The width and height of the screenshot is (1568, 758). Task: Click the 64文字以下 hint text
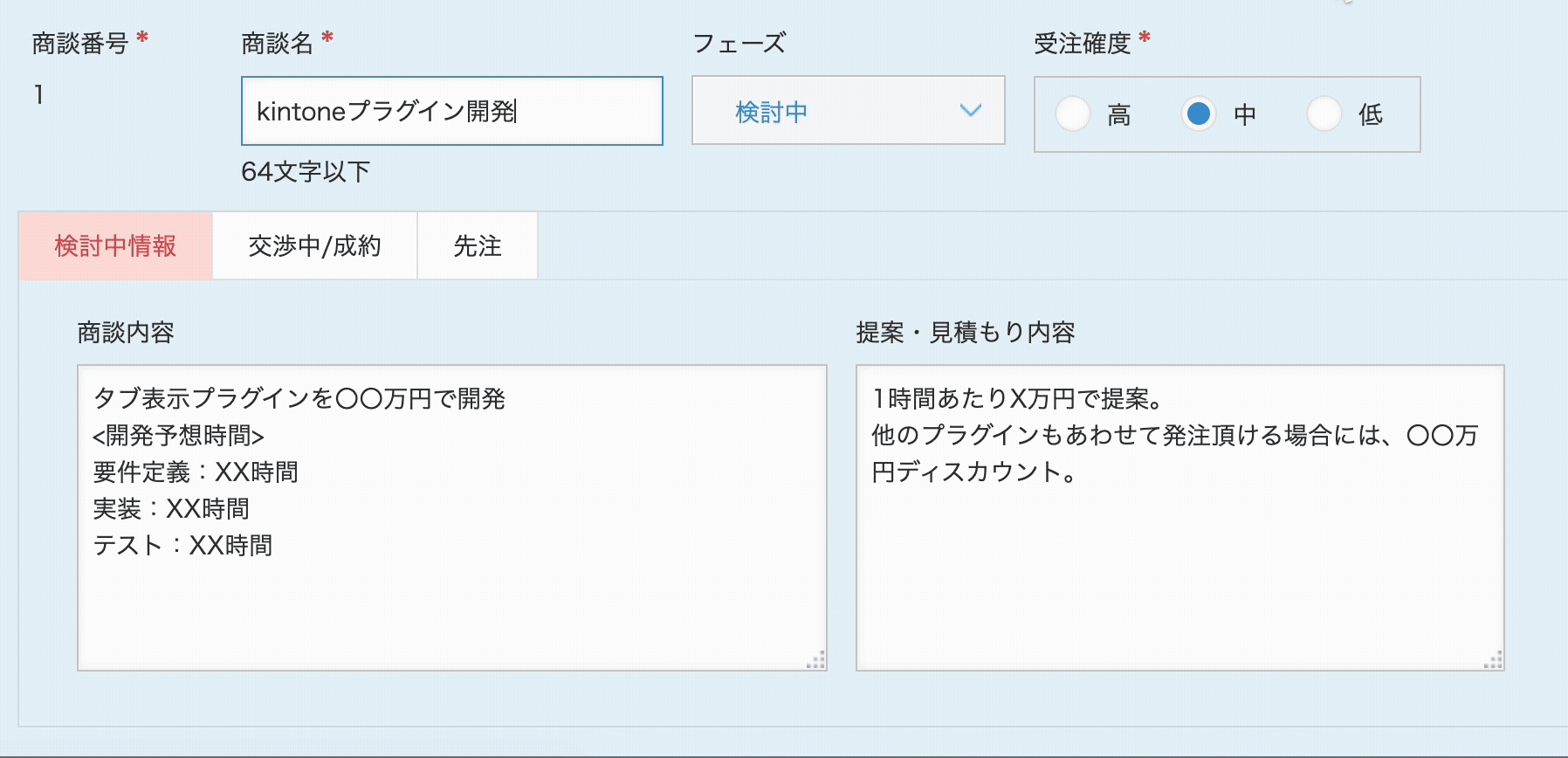[306, 171]
